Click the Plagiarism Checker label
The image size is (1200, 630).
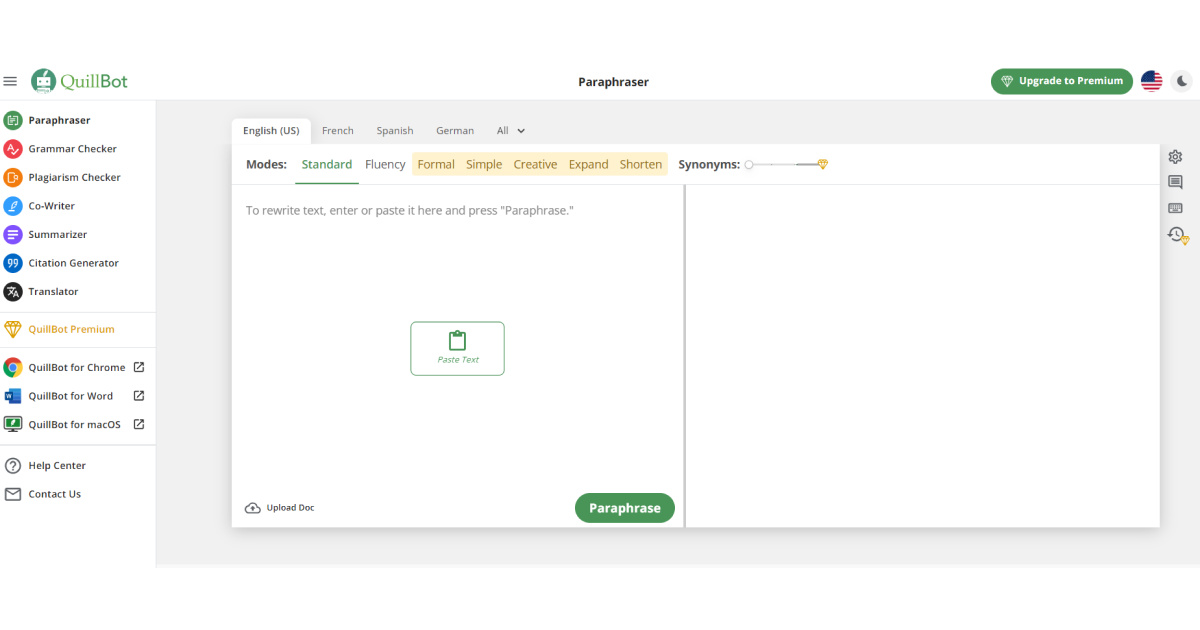click(x=75, y=177)
